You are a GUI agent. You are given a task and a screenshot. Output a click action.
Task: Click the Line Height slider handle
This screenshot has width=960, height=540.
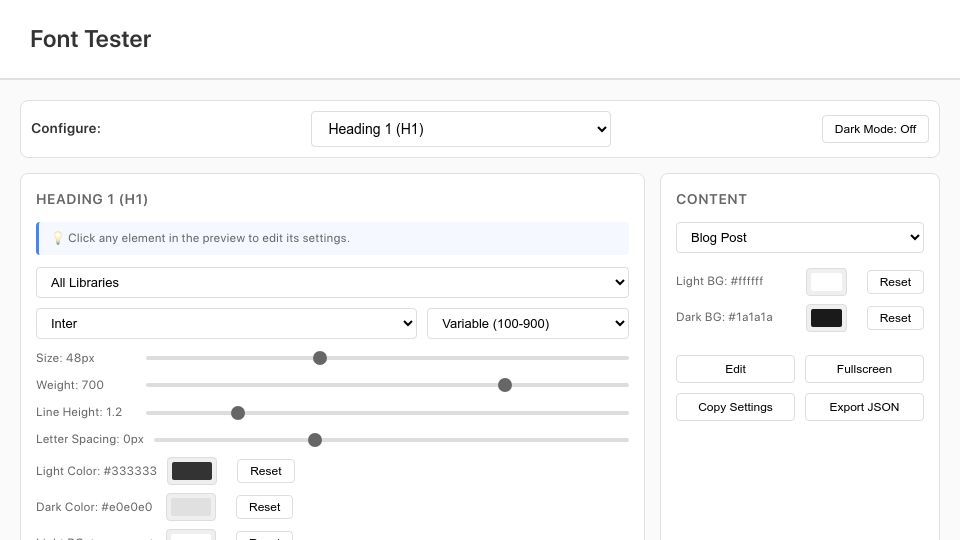pyautogui.click(x=238, y=413)
